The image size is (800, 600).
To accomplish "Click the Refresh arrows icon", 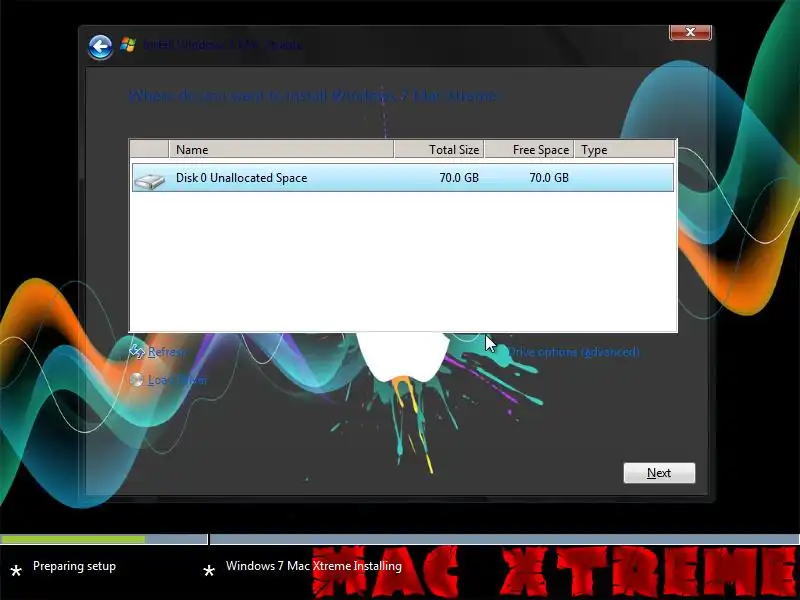I will pos(137,352).
